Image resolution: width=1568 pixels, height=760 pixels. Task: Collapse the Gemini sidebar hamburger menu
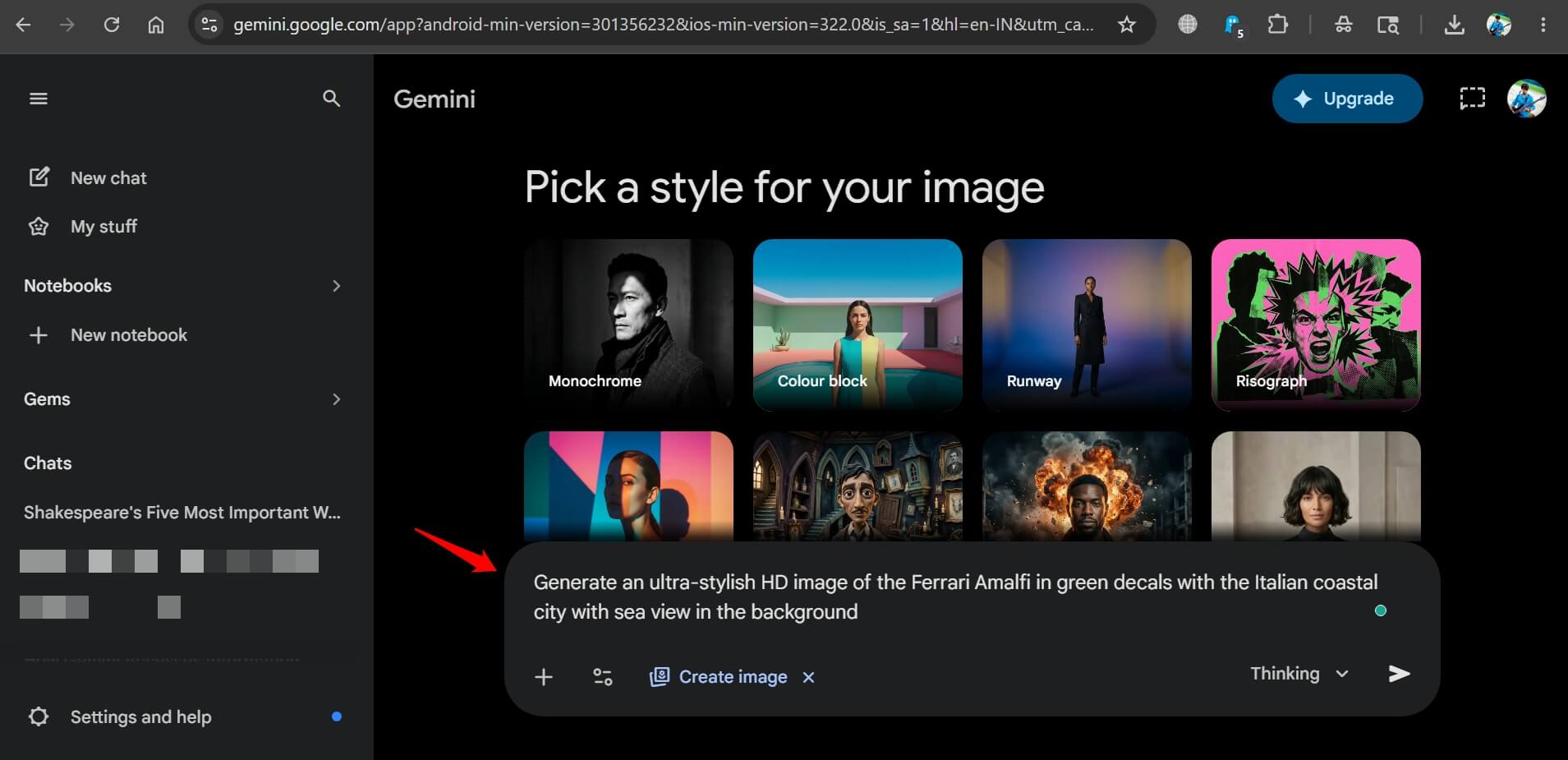[39, 99]
